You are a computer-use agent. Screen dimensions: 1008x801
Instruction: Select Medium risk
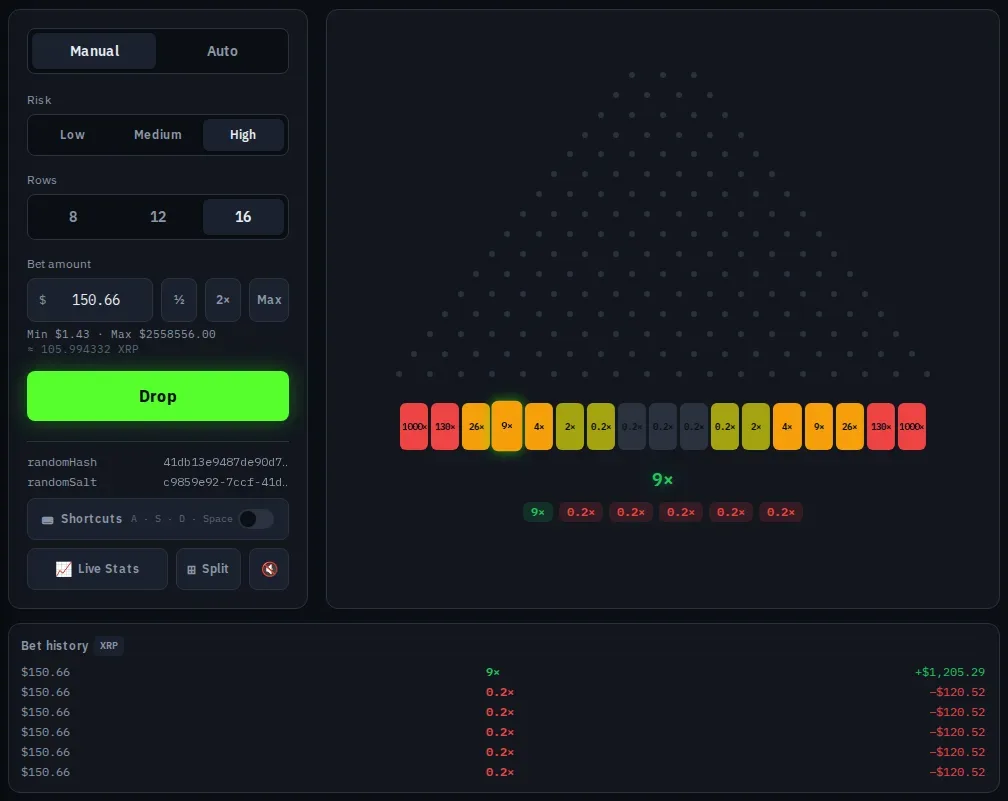pyautogui.click(x=158, y=134)
